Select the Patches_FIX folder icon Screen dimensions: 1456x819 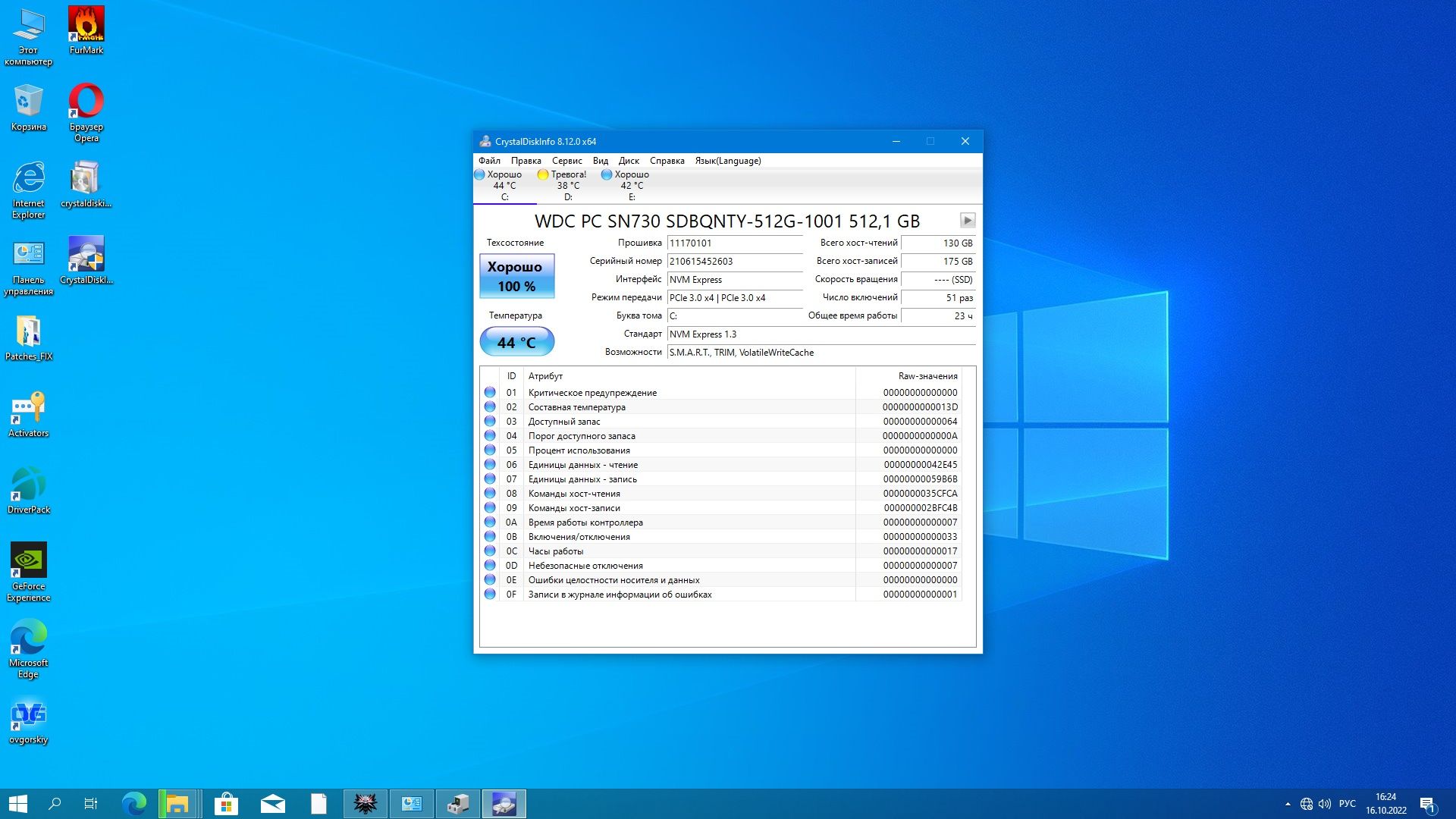pos(28,337)
